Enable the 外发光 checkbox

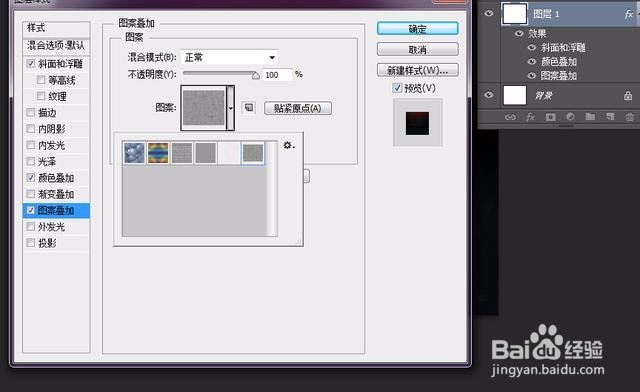[31, 227]
